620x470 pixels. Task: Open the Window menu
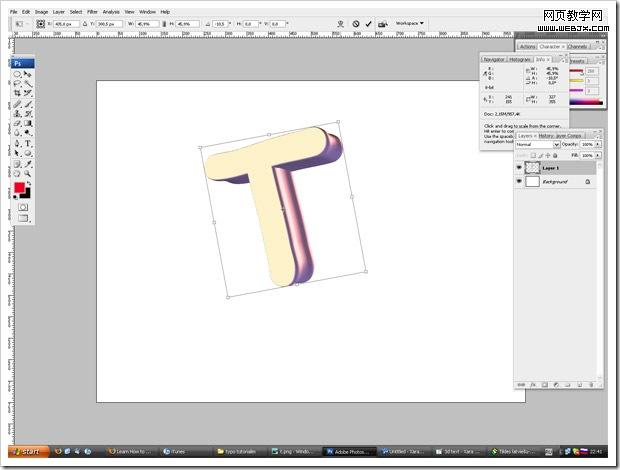click(x=147, y=12)
